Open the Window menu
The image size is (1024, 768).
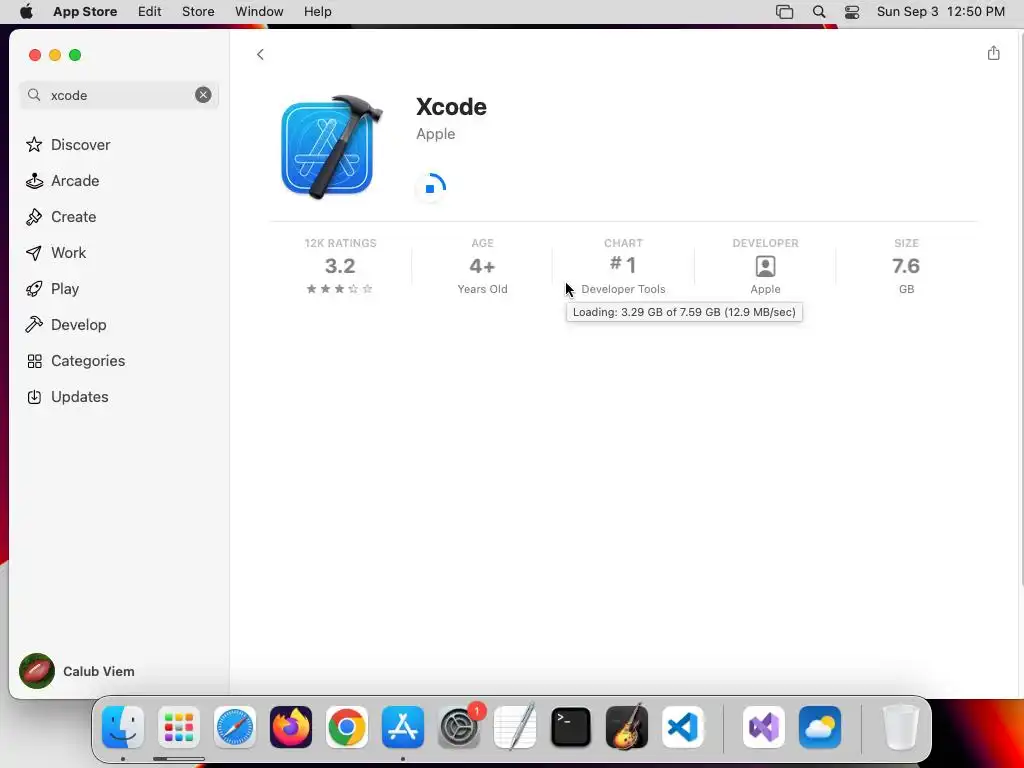click(x=259, y=12)
